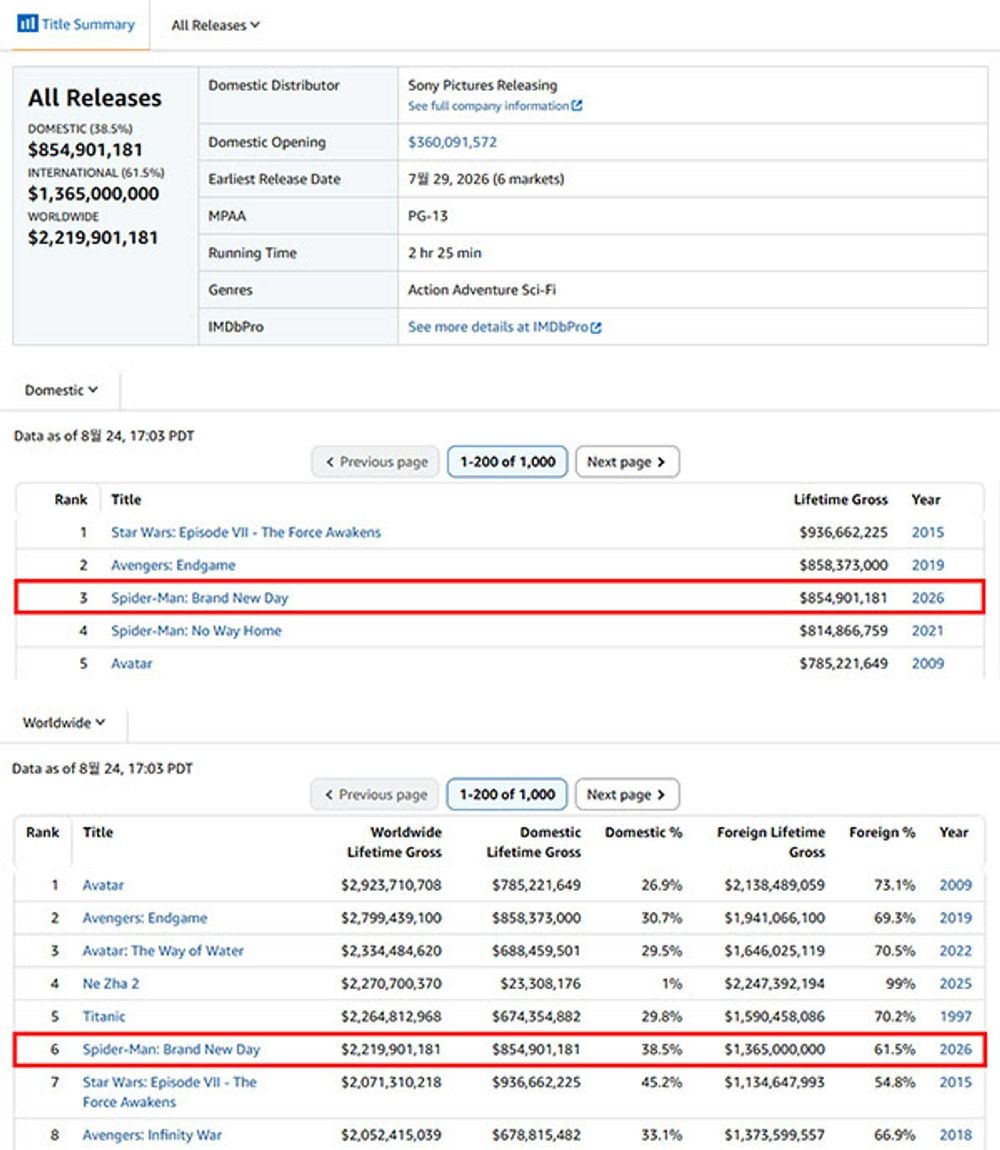Open Star Wars: Episode VII in Worldwide list
Screen dimensions: 1000x1150
coord(169,1092)
